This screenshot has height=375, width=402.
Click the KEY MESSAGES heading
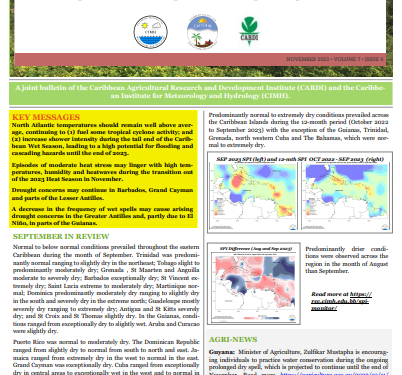pos(46,117)
